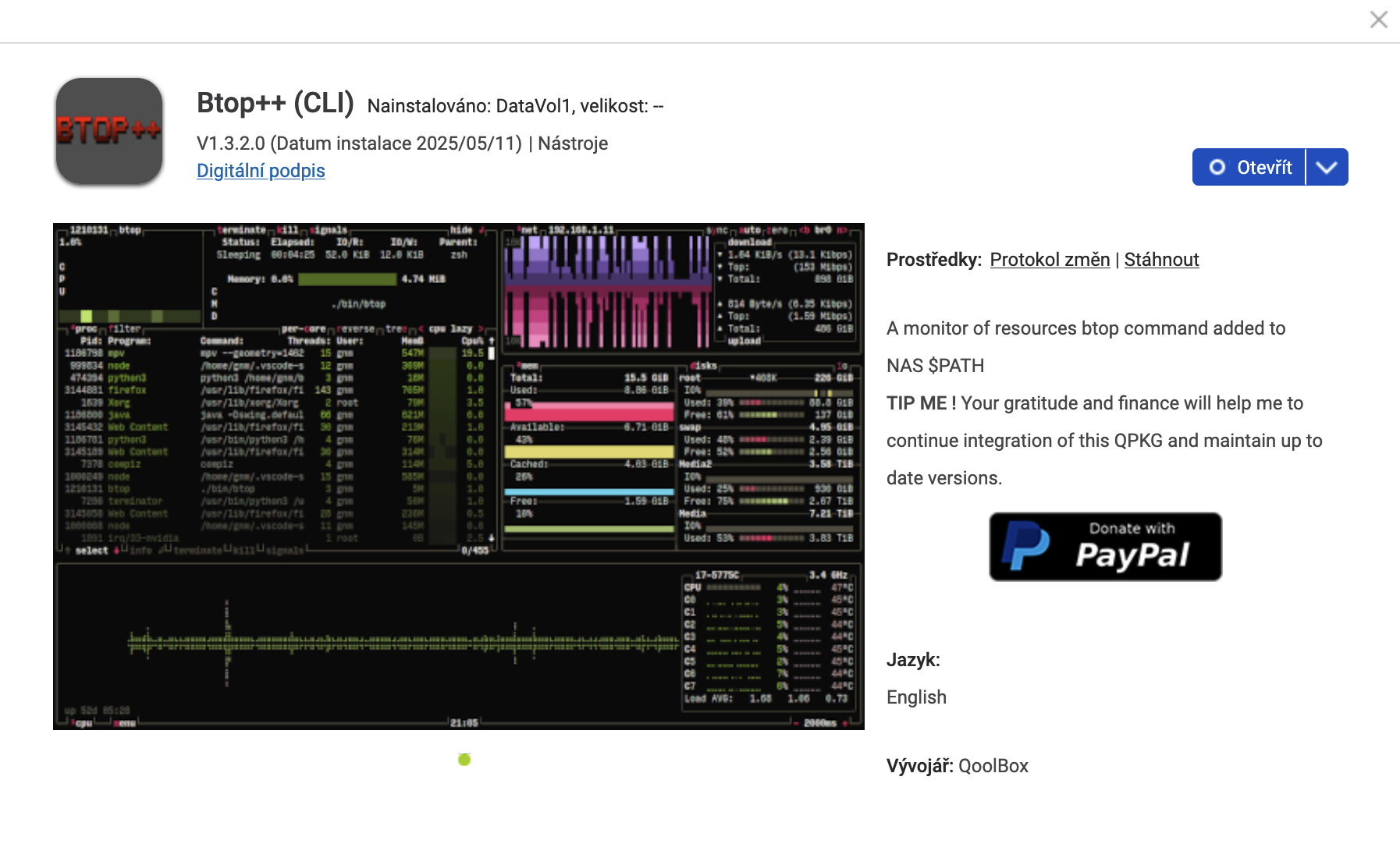The width and height of the screenshot is (1400, 844).
Task: Click the Nainstalováno: DataVol1 install info
Action: (515, 106)
